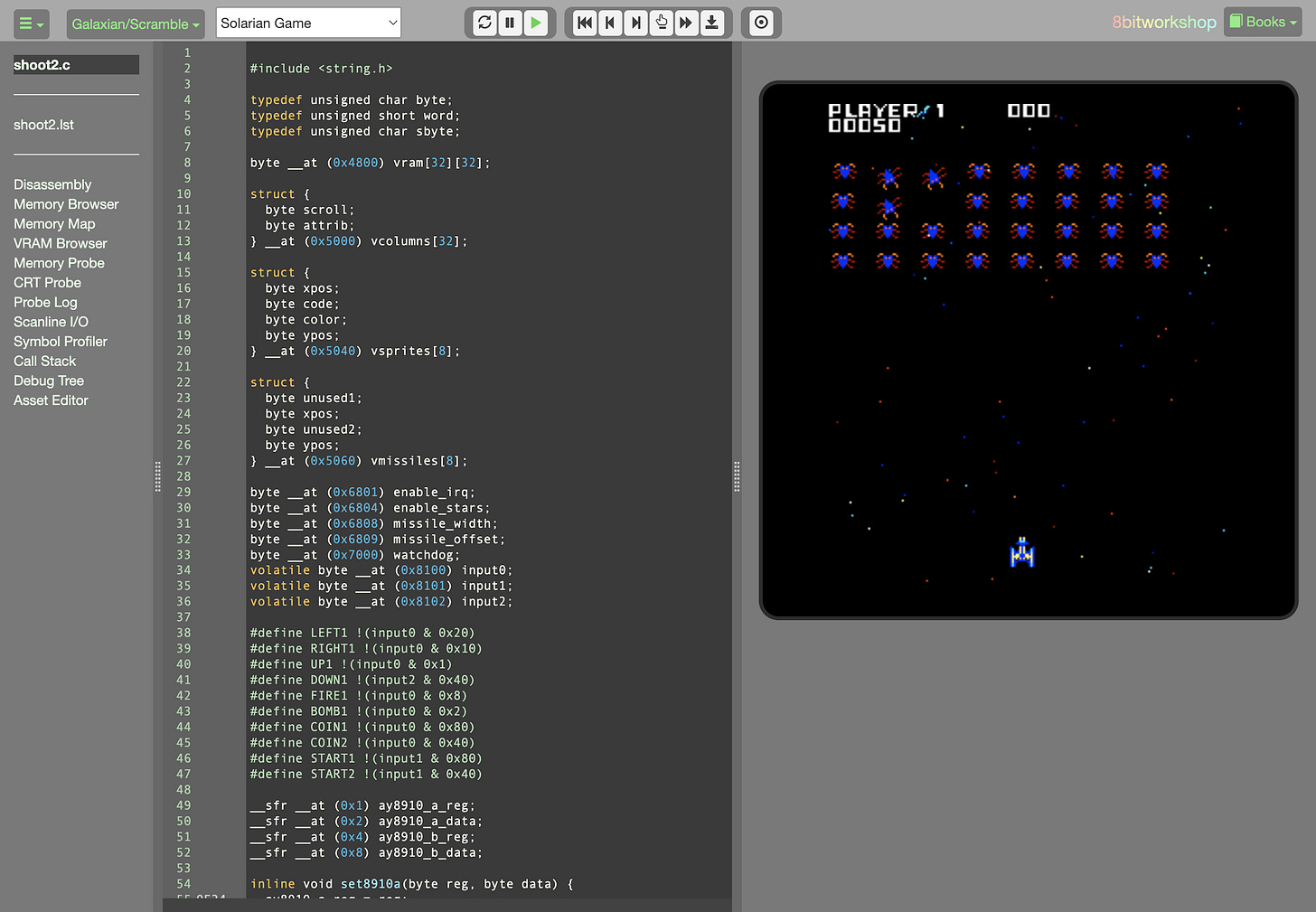Click the '#define LEFT1' line
The height and width of the screenshot is (912, 1316).
[362, 633]
